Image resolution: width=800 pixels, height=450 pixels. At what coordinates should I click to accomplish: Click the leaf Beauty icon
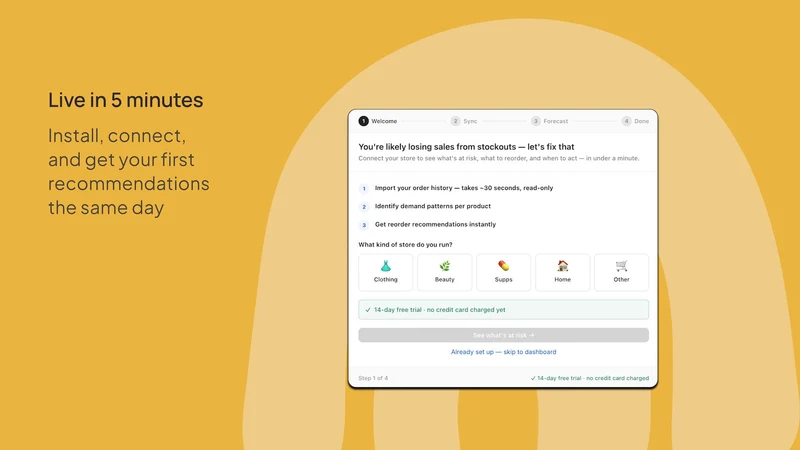coord(444,266)
